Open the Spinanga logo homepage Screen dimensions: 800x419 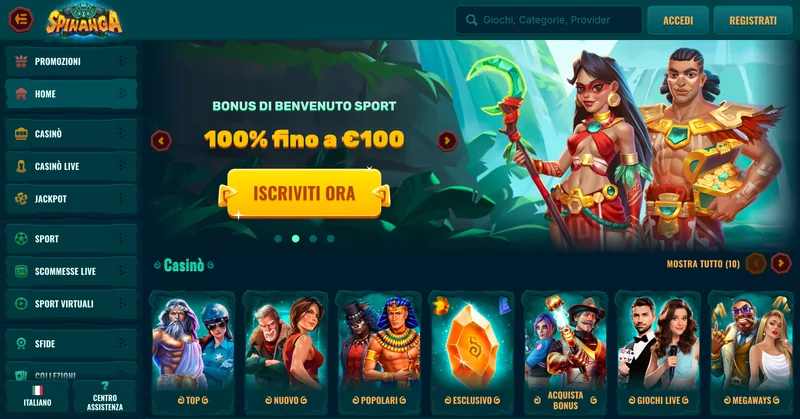(84, 20)
